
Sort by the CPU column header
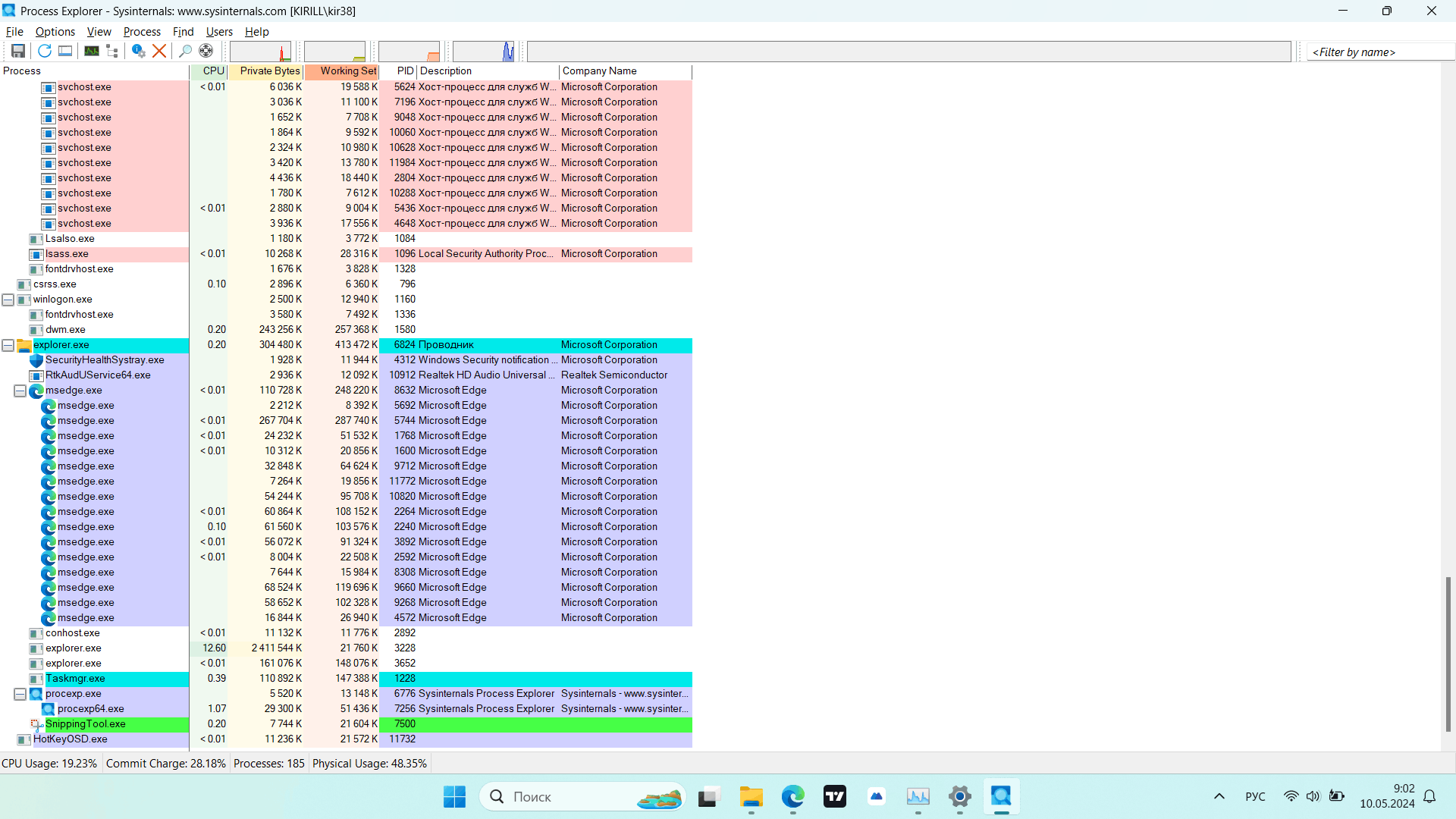pos(209,71)
